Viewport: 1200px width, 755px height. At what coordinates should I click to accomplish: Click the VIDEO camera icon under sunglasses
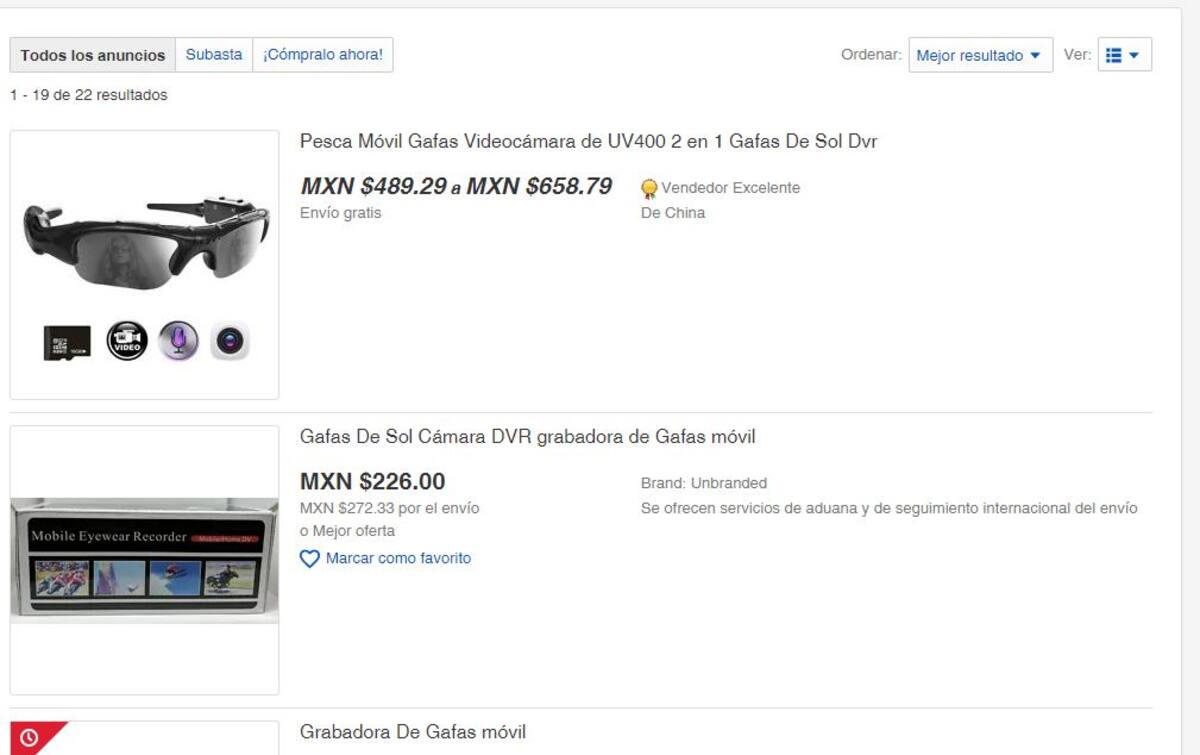tap(127, 341)
